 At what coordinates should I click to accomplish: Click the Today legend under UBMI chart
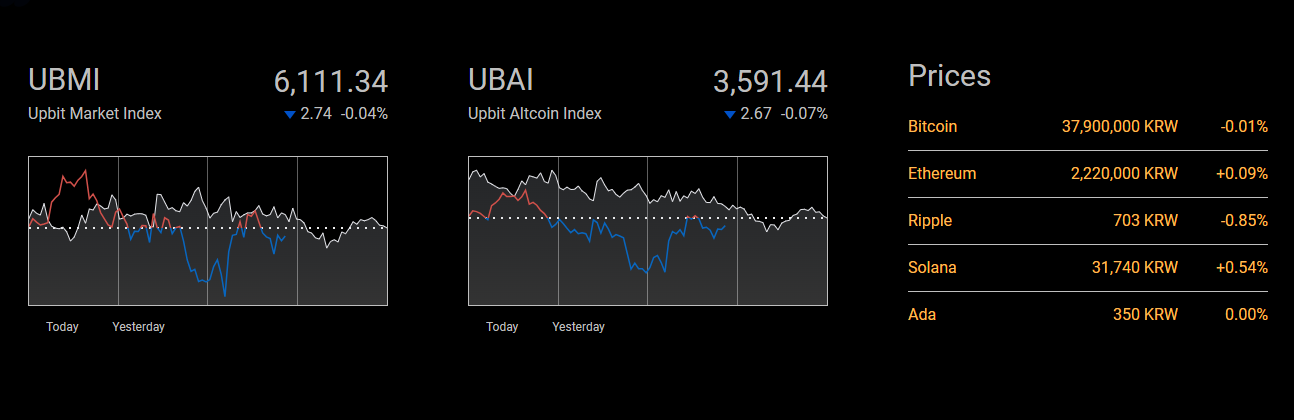click(x=62, y=327)
